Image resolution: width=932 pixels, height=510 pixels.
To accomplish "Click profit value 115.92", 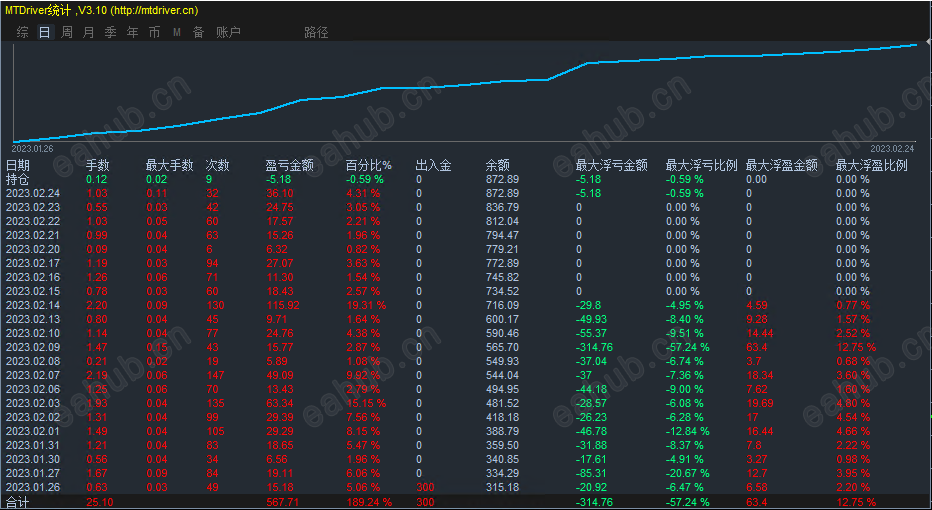I will (283, 305).
